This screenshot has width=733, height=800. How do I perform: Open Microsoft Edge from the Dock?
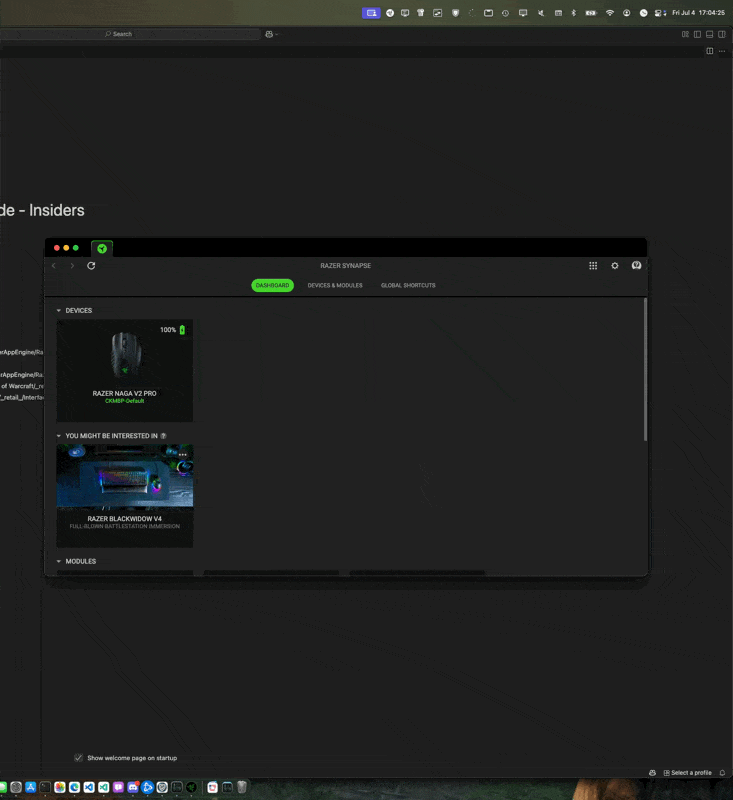coord(74,787)
